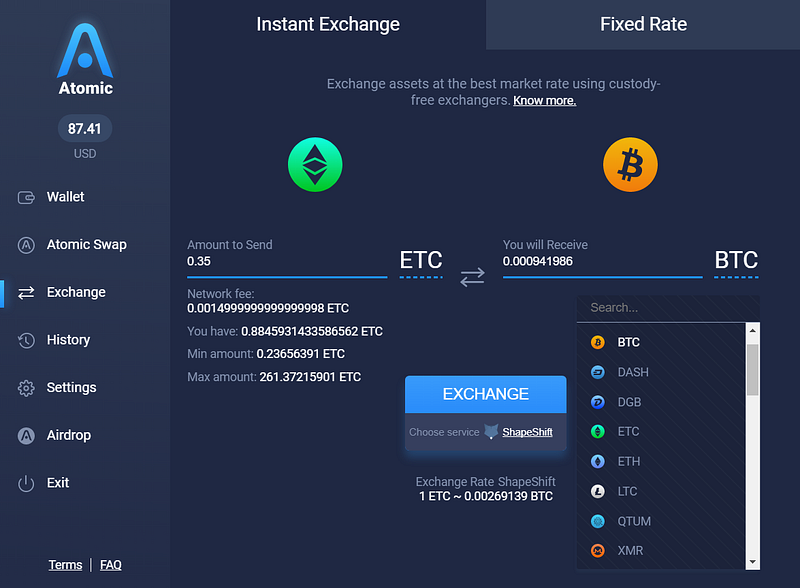The image size is (800, 588).
Task: Click the 87.41 balance badge
Action: coord(85,129)
